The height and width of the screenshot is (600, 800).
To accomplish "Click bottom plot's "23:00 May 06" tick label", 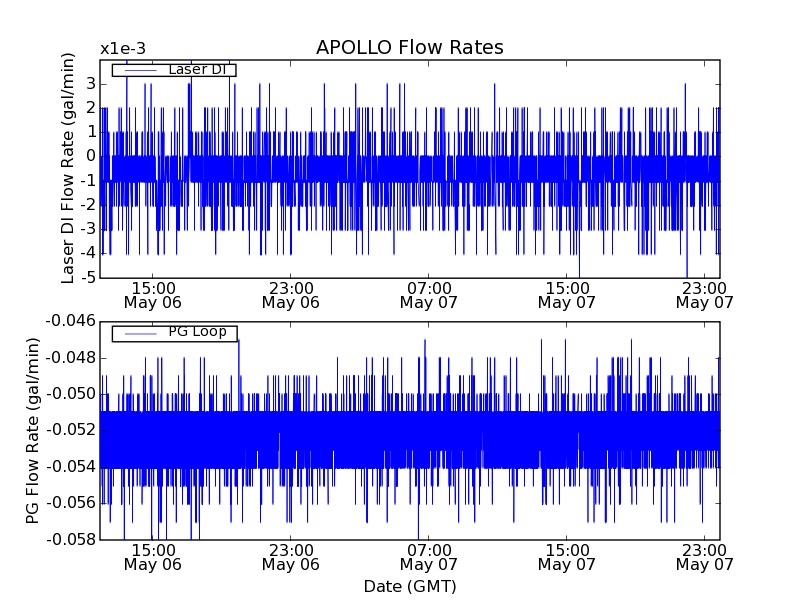I will (290, 557).
